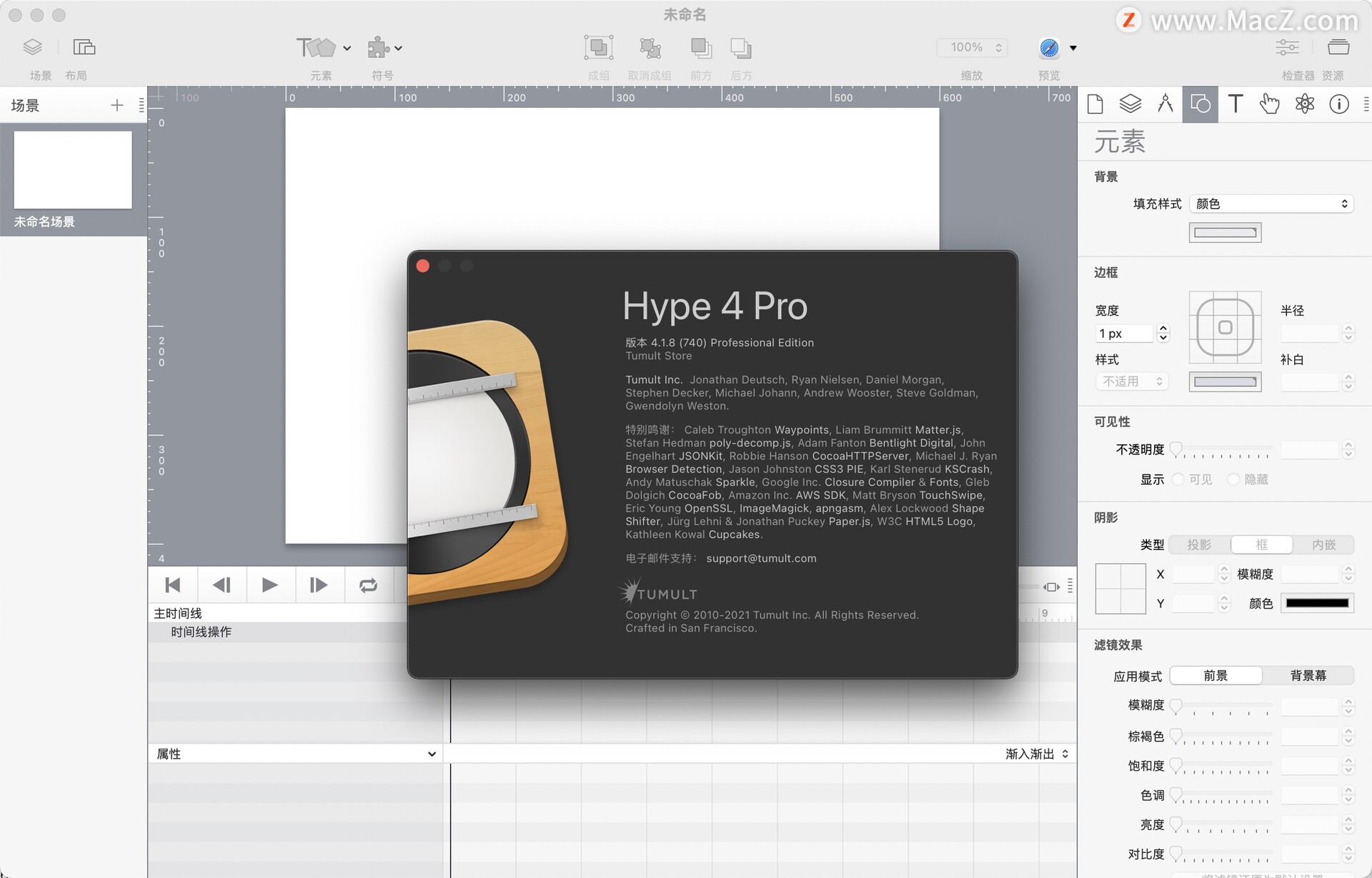Open the Identity inspector (info icon)
Viewport: 1372px width, 878px height.
(1339, 104)
